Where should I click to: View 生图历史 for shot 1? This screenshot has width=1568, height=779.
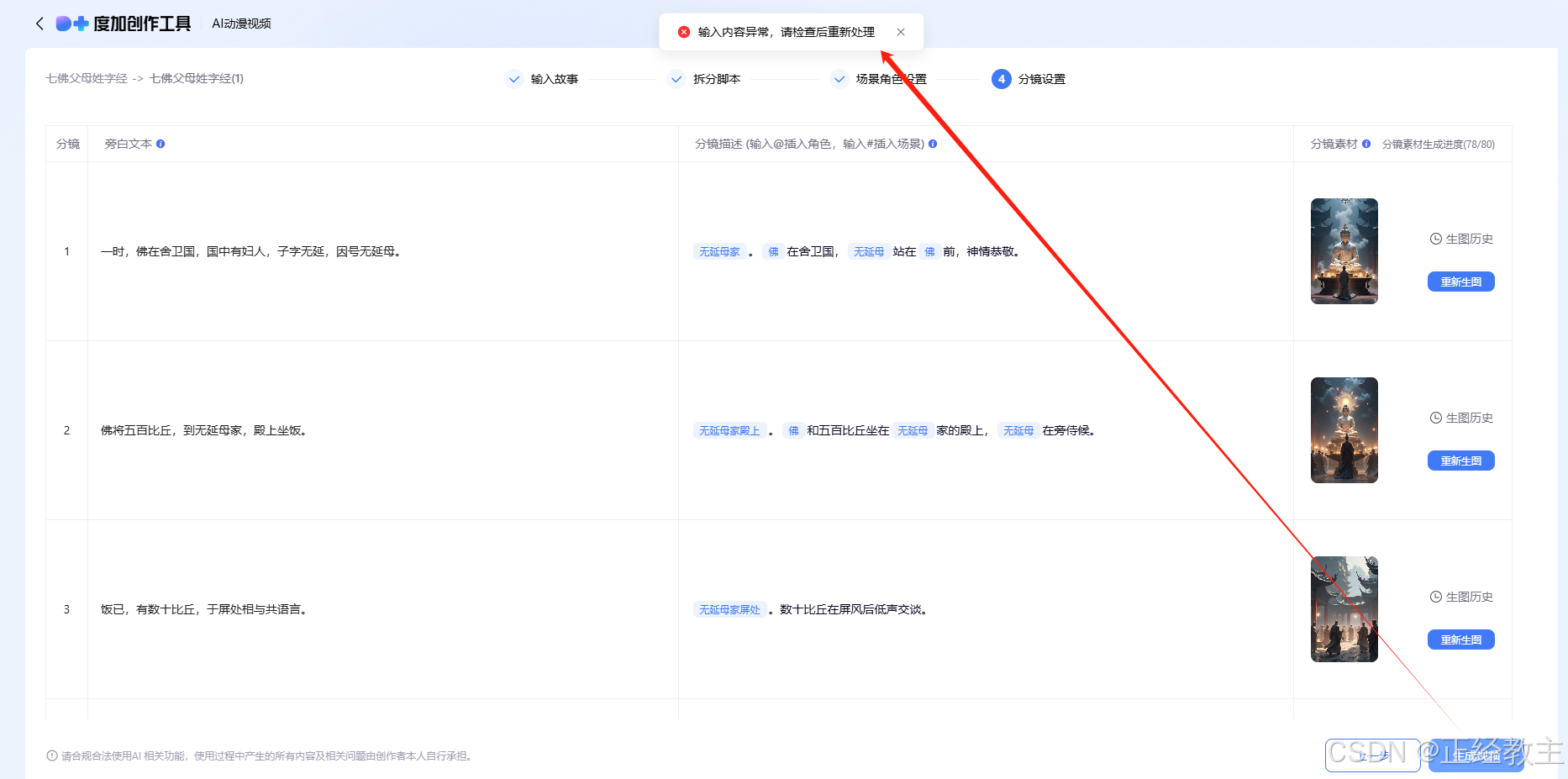click(x=1462, y=239)
